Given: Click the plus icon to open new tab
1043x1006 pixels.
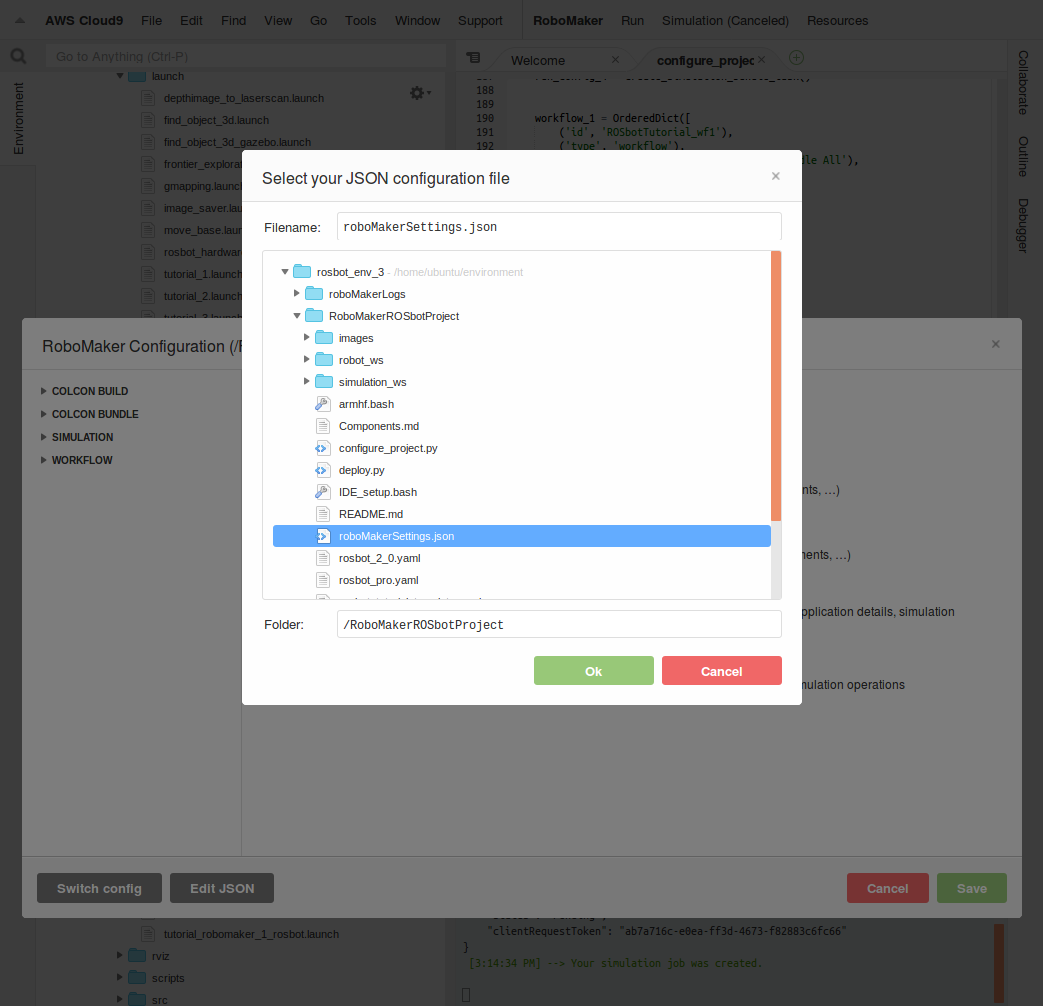Looking at the screenshot, I should tap(796, 58).
